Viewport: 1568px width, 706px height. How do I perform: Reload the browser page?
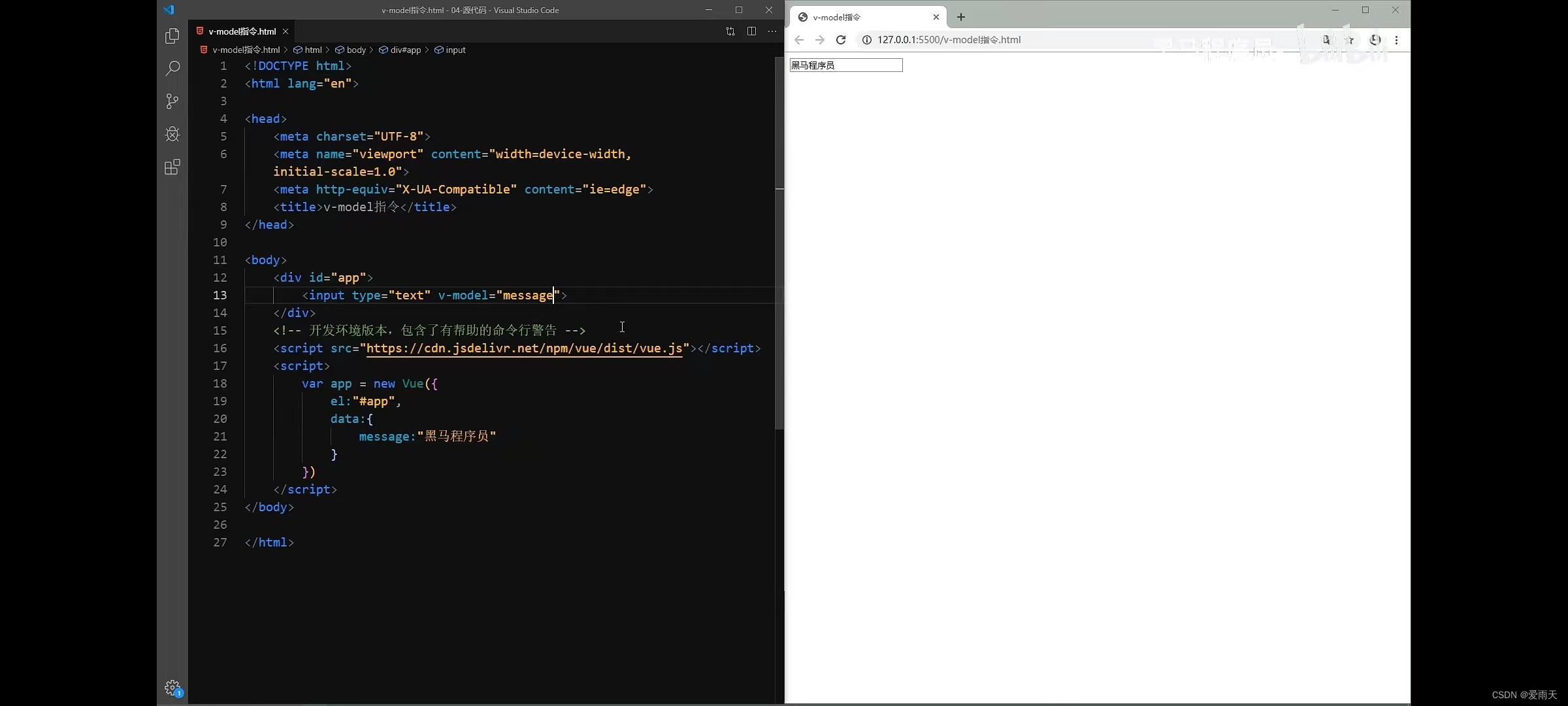841,40
